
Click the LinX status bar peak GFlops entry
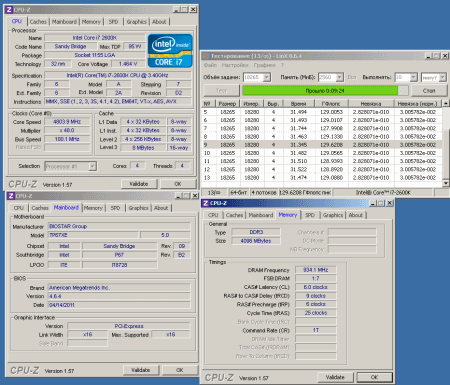point(305,193)
